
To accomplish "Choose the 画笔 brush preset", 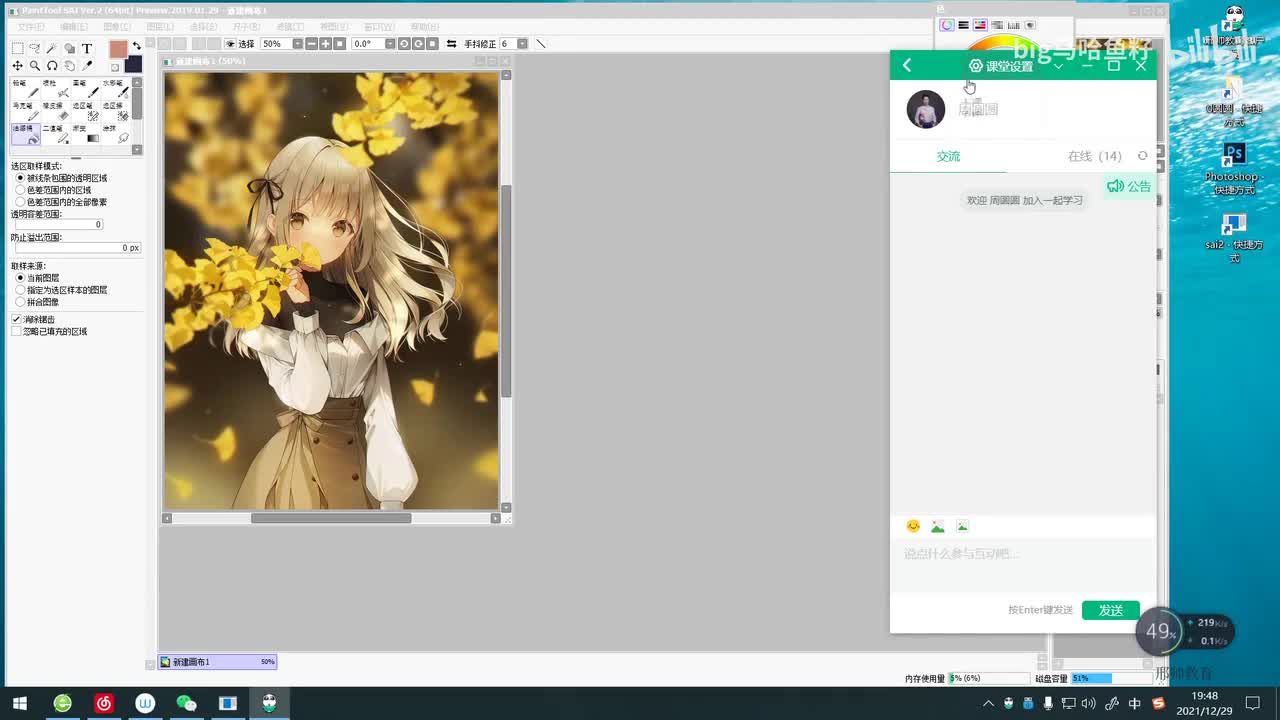I will point(85,88).
